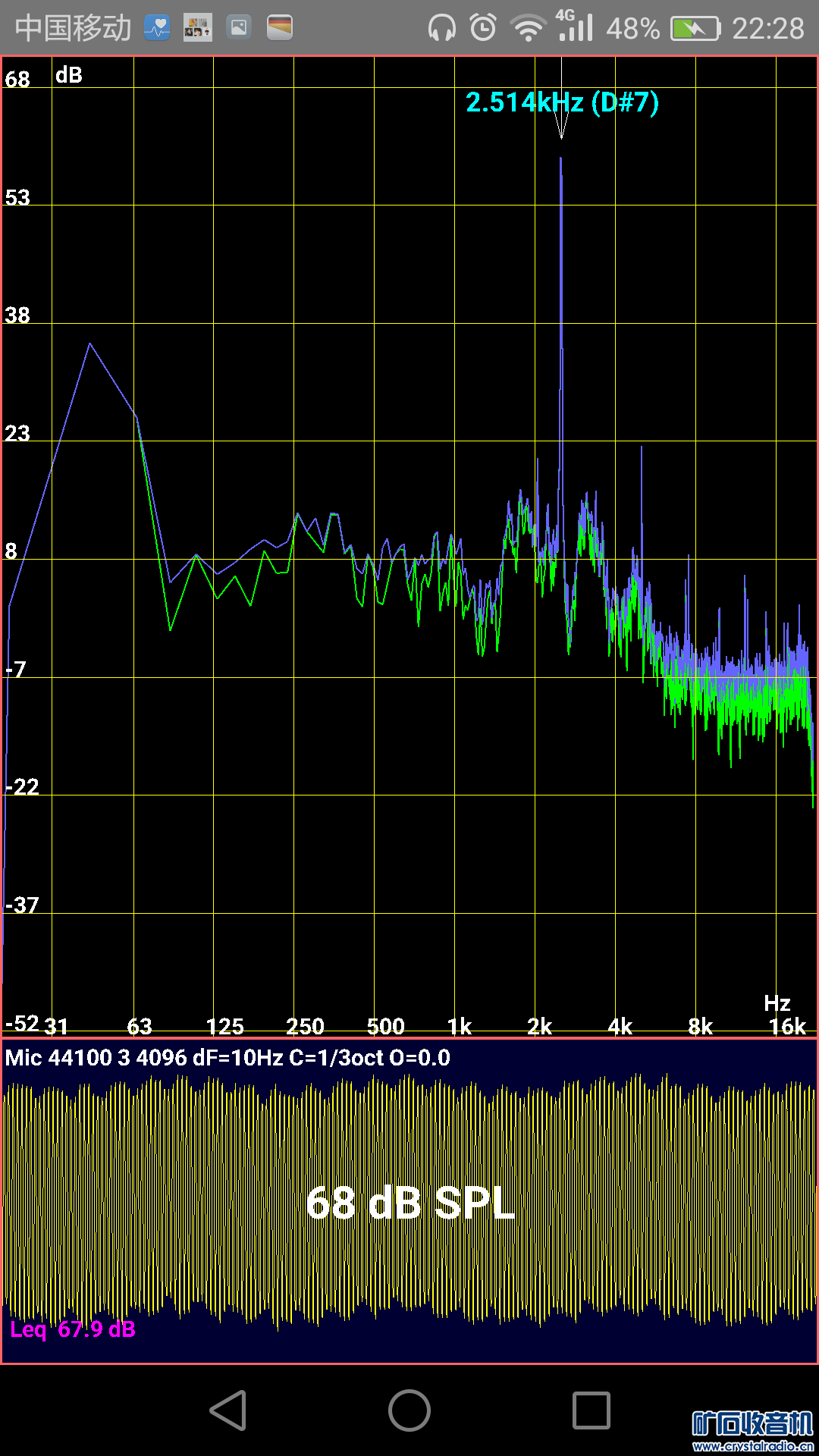819x1456 pixels.
Task: Tap the Mic 44100 settings status line
Action: 227,1057
